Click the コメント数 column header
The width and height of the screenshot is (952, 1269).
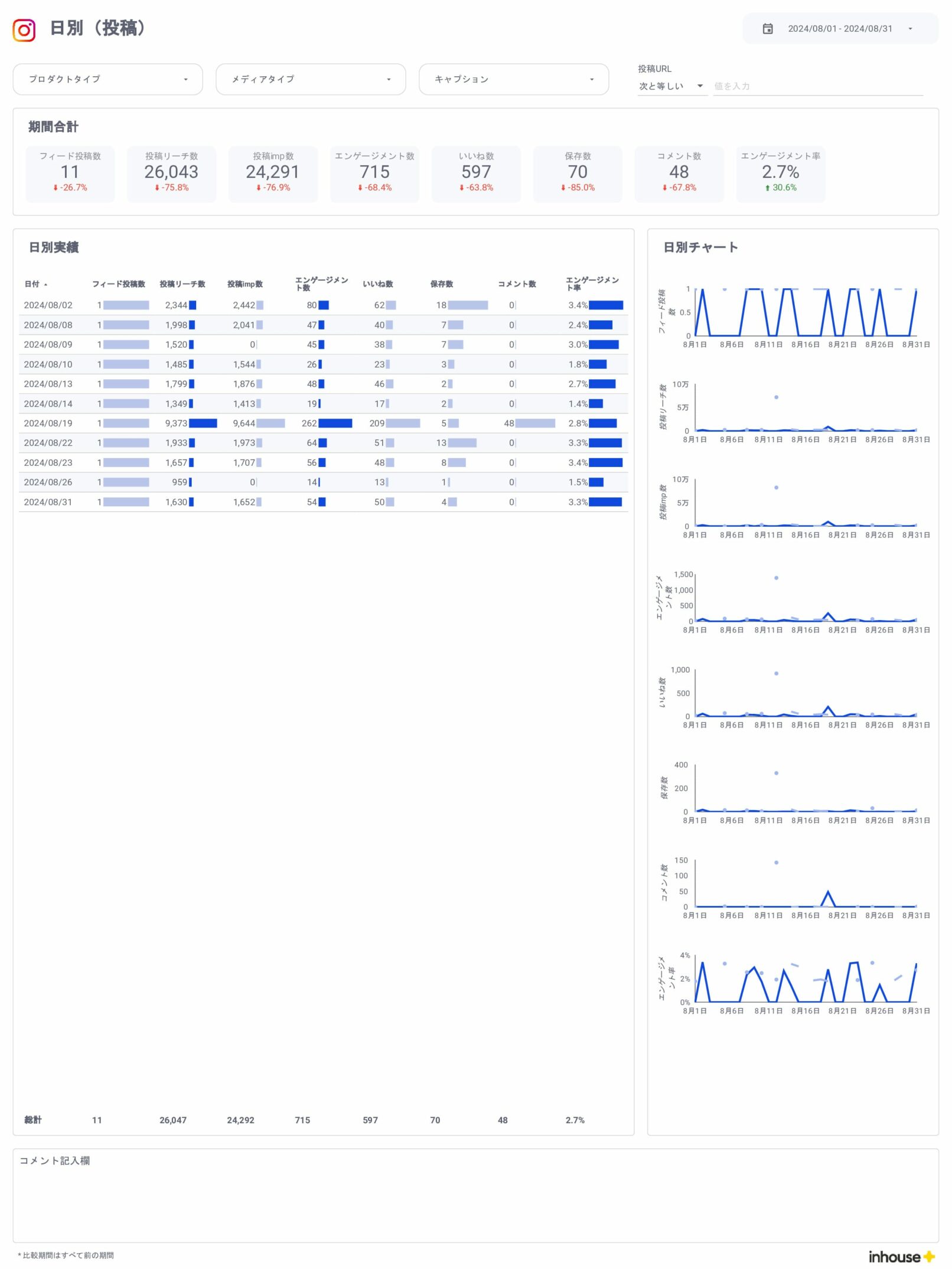pyautogui.click(x=517, y=284)
